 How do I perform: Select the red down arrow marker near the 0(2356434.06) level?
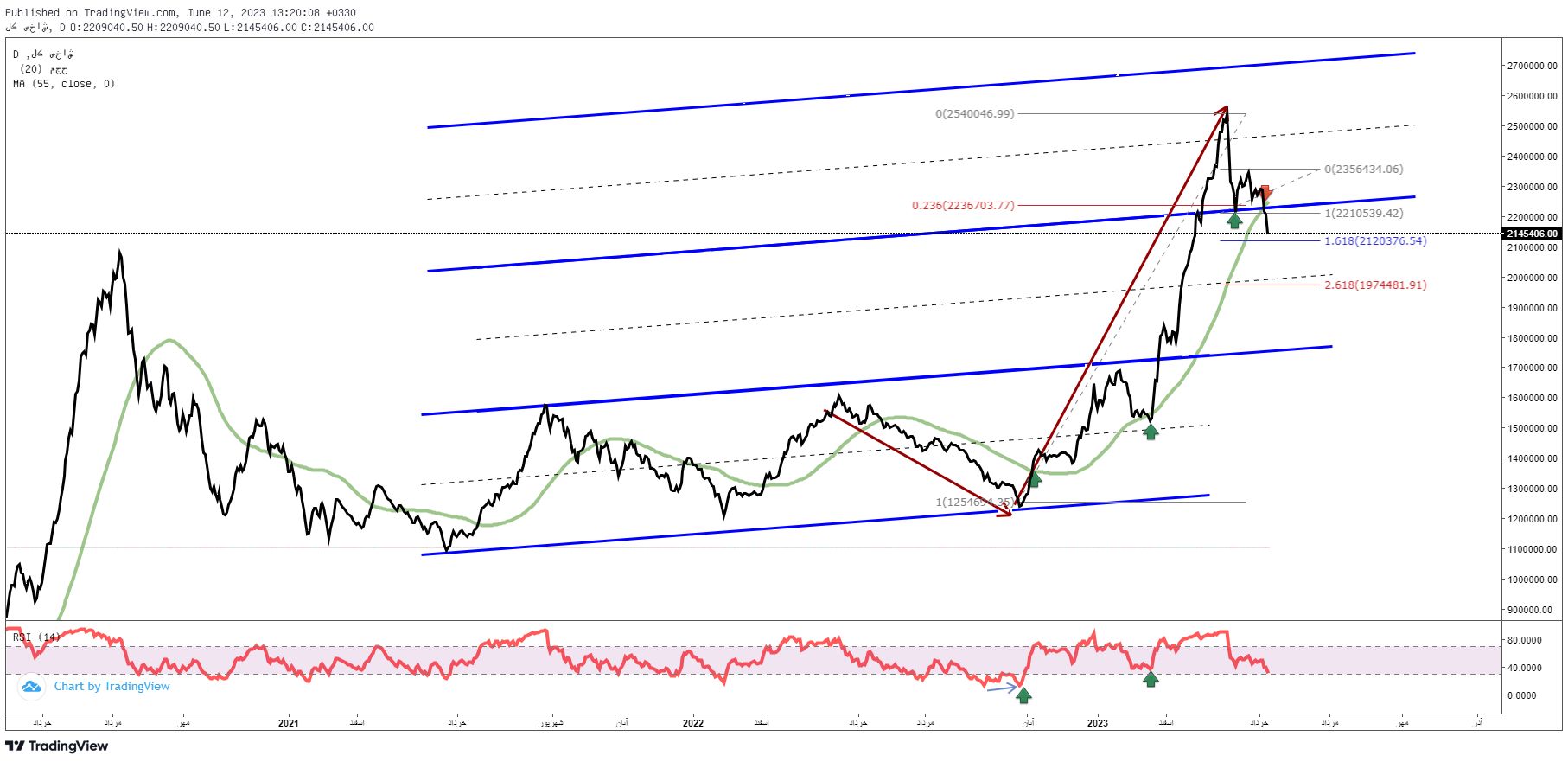tap(1265, 193)
